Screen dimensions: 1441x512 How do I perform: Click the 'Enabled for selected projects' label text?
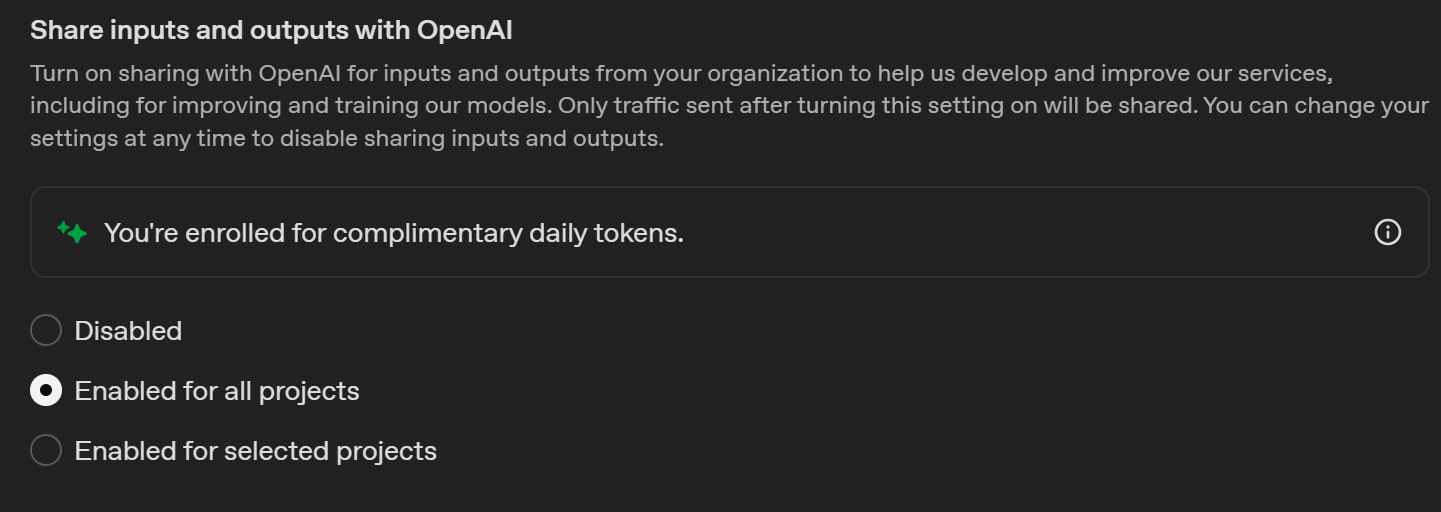(x=256, y=451)
